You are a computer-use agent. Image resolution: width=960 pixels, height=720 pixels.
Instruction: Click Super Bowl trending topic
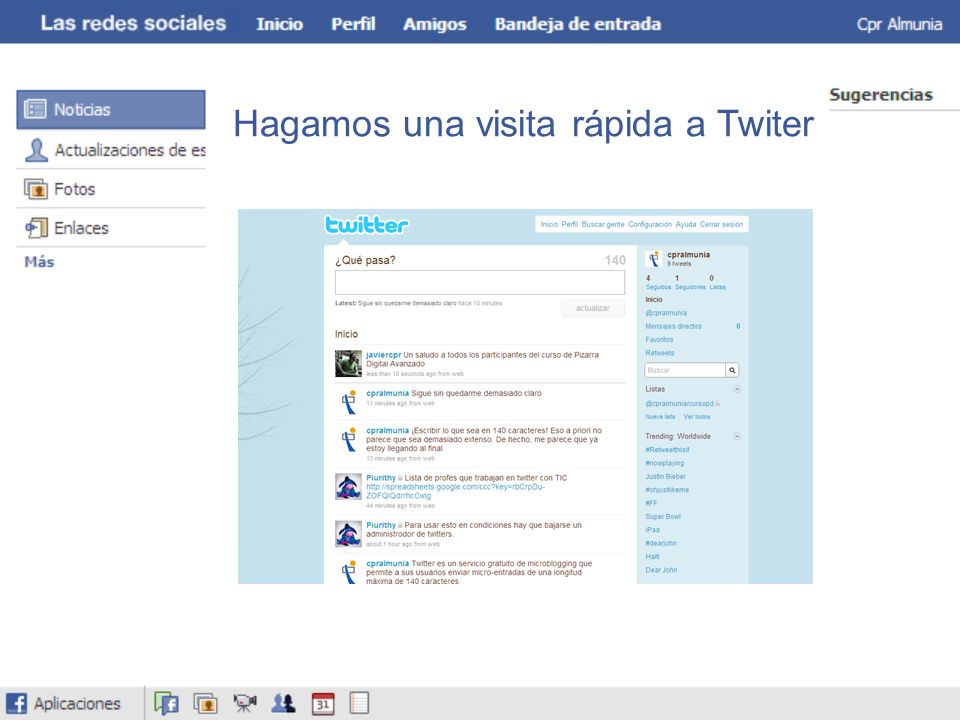(663, 517)
